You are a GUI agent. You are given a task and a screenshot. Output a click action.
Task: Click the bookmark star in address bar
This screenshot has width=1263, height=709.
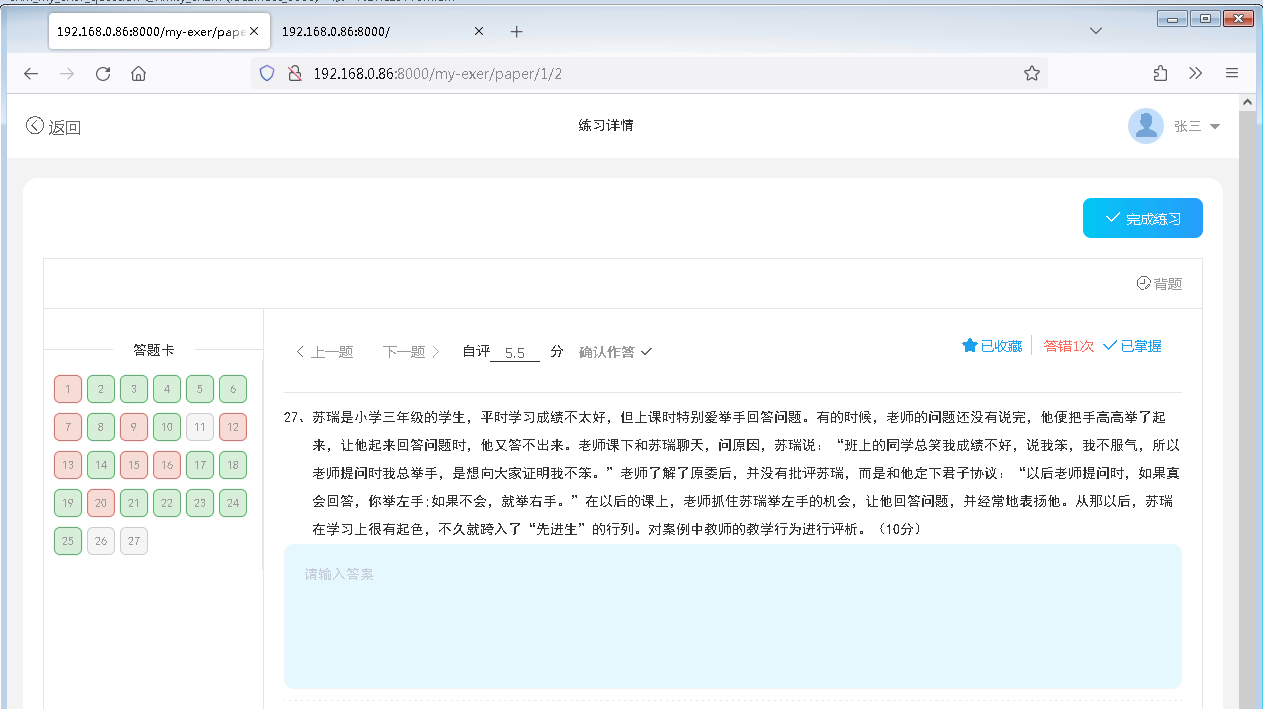click(x=1031, y=72)
